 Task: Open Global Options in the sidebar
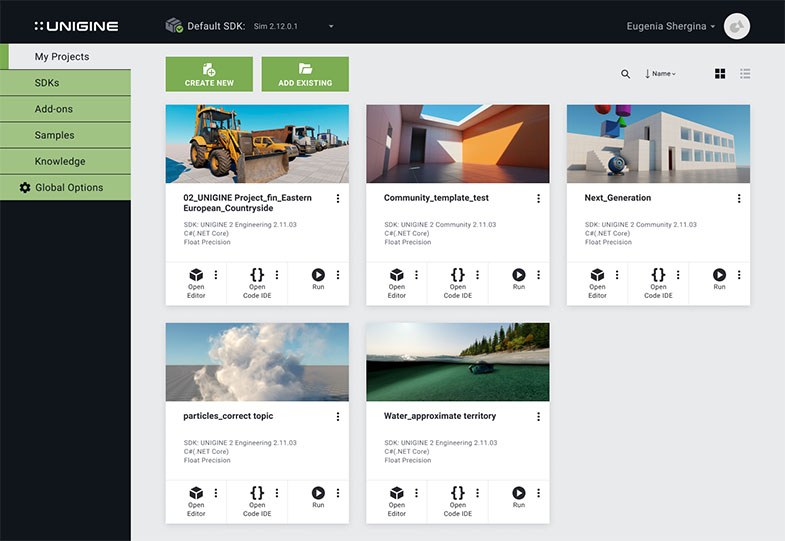(65, 187)
